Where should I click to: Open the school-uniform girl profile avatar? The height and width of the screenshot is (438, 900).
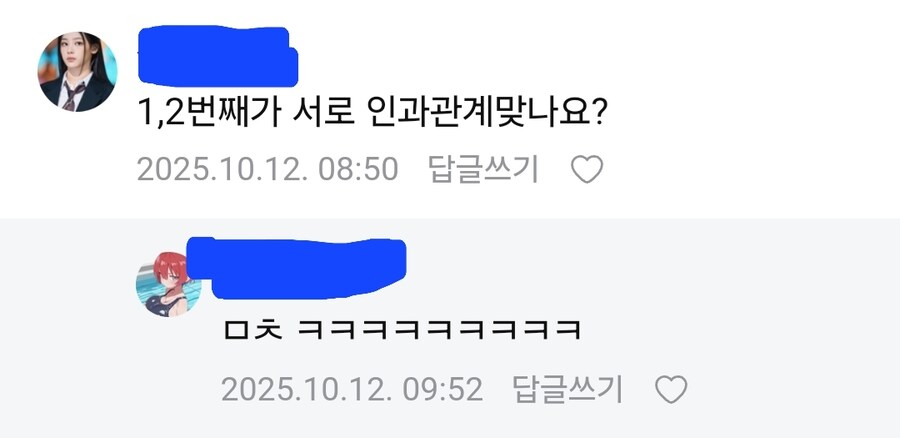click(x=77, y=72)
